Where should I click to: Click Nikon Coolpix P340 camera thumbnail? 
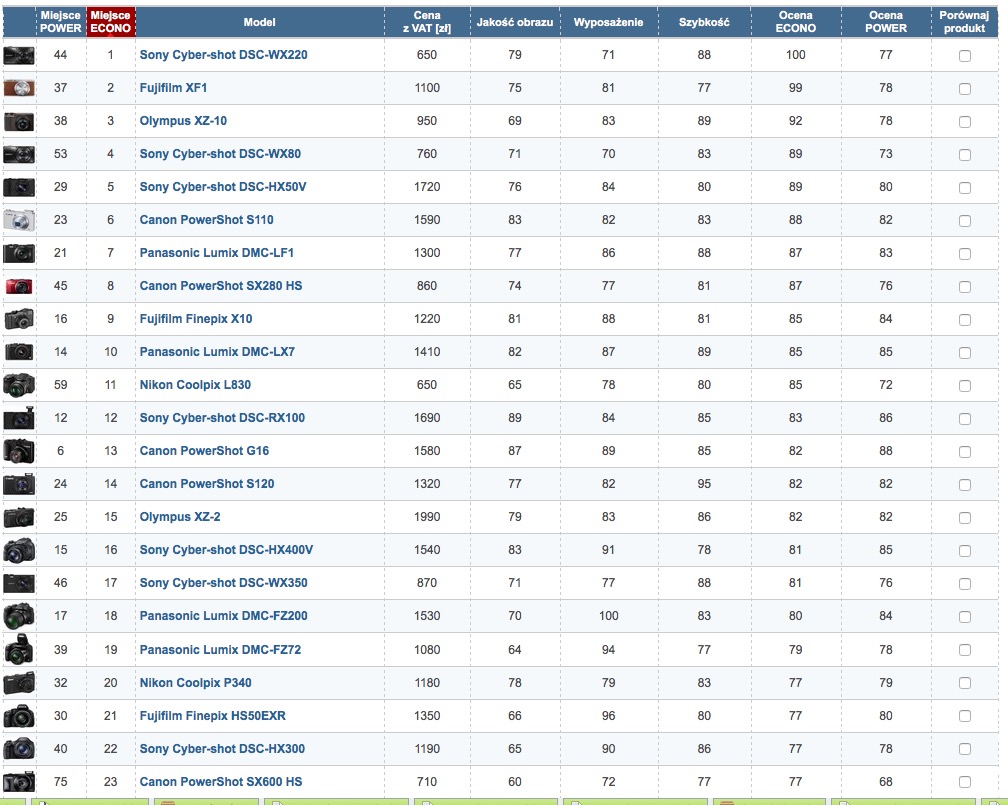[x=19, y=682]
